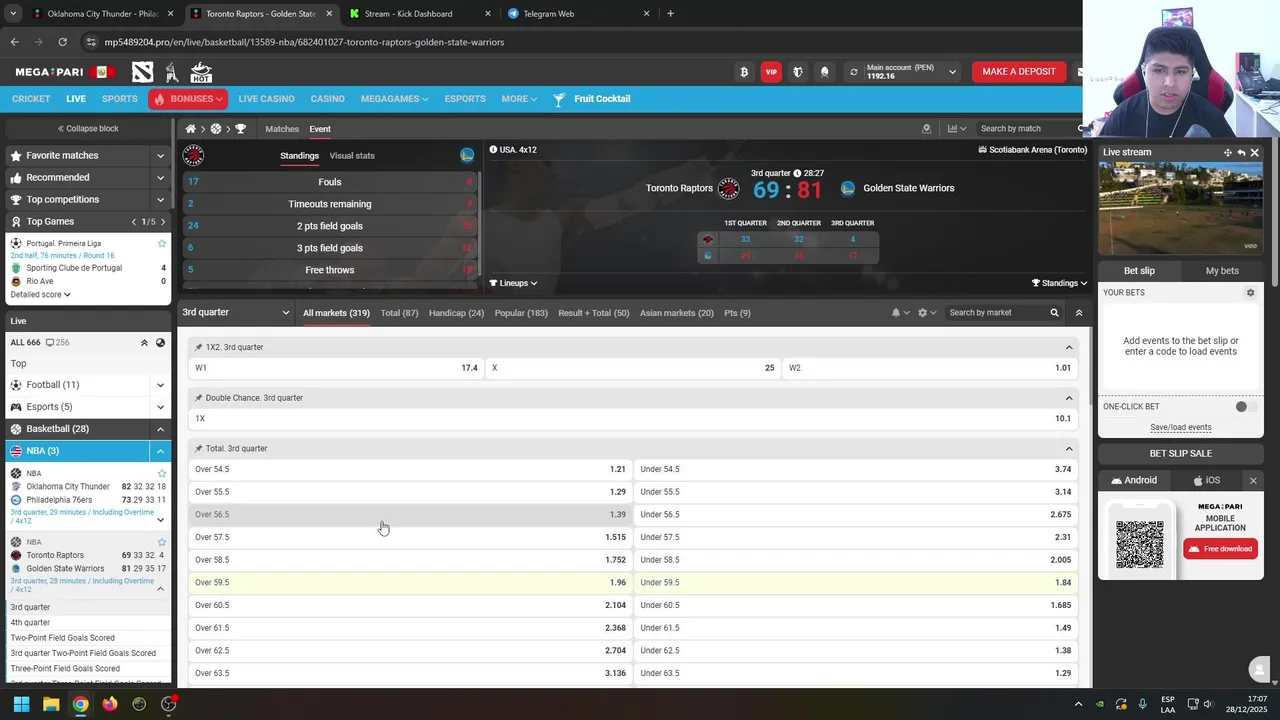
Task: Click the move icon on Live stream panel
Action: click(x=1227, y=153)
